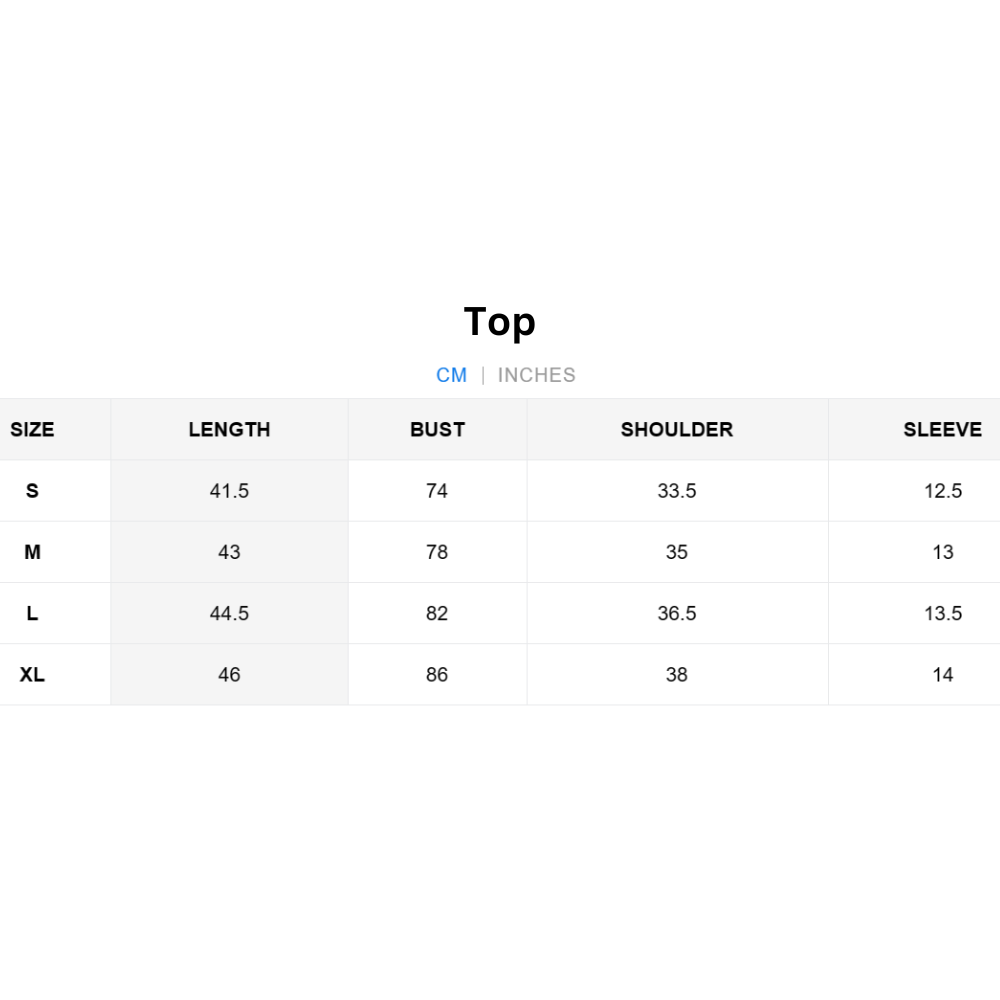Click the 33.5 shoulder cell
Image resolution: width=1000 pixels, height=1000 pixels.
tap(677, 490)
